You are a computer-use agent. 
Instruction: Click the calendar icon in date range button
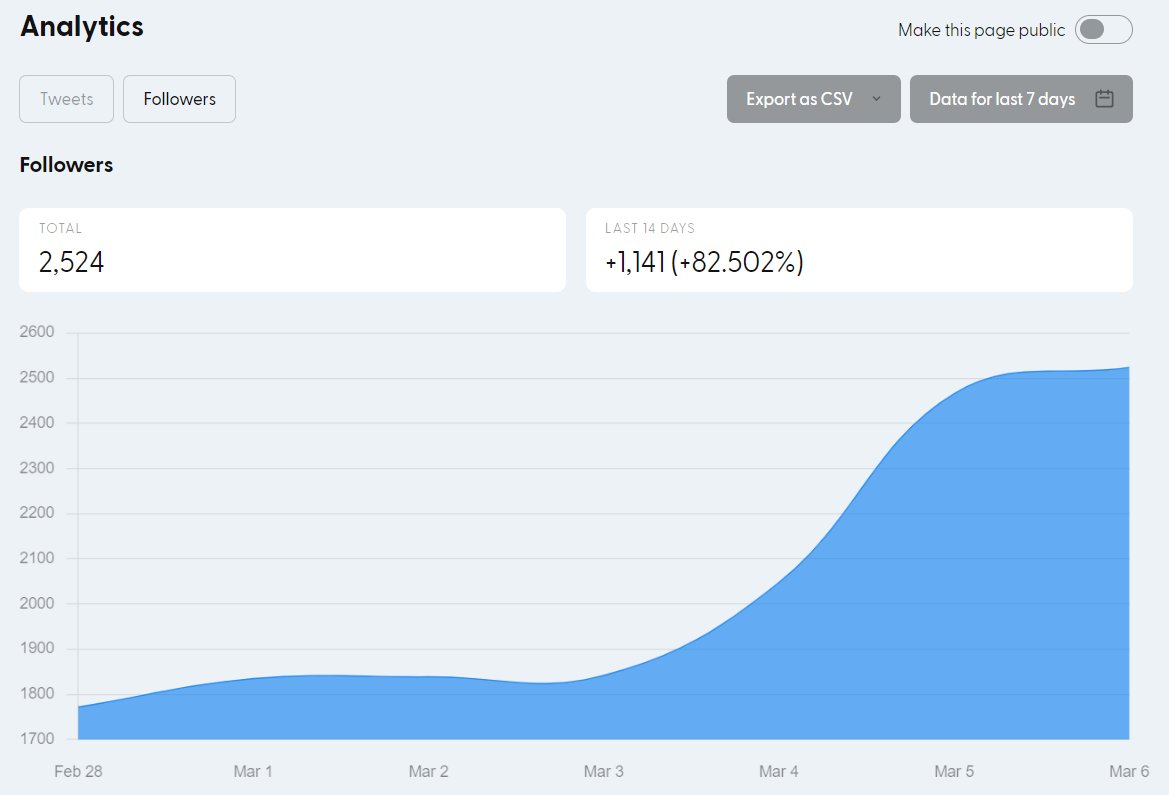point(1104,98)
